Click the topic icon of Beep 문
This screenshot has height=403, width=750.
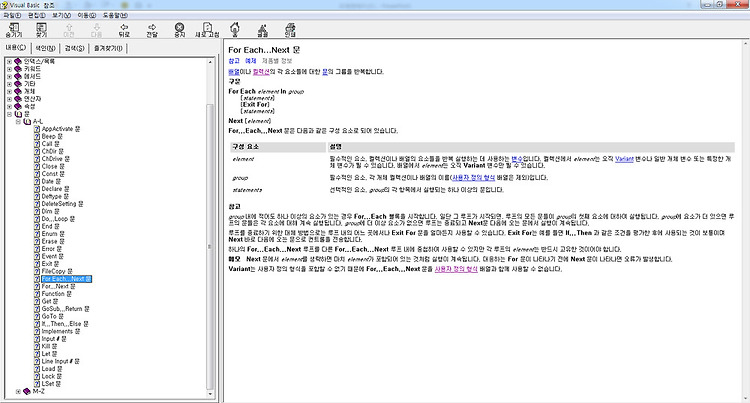[x=37, y=136]
